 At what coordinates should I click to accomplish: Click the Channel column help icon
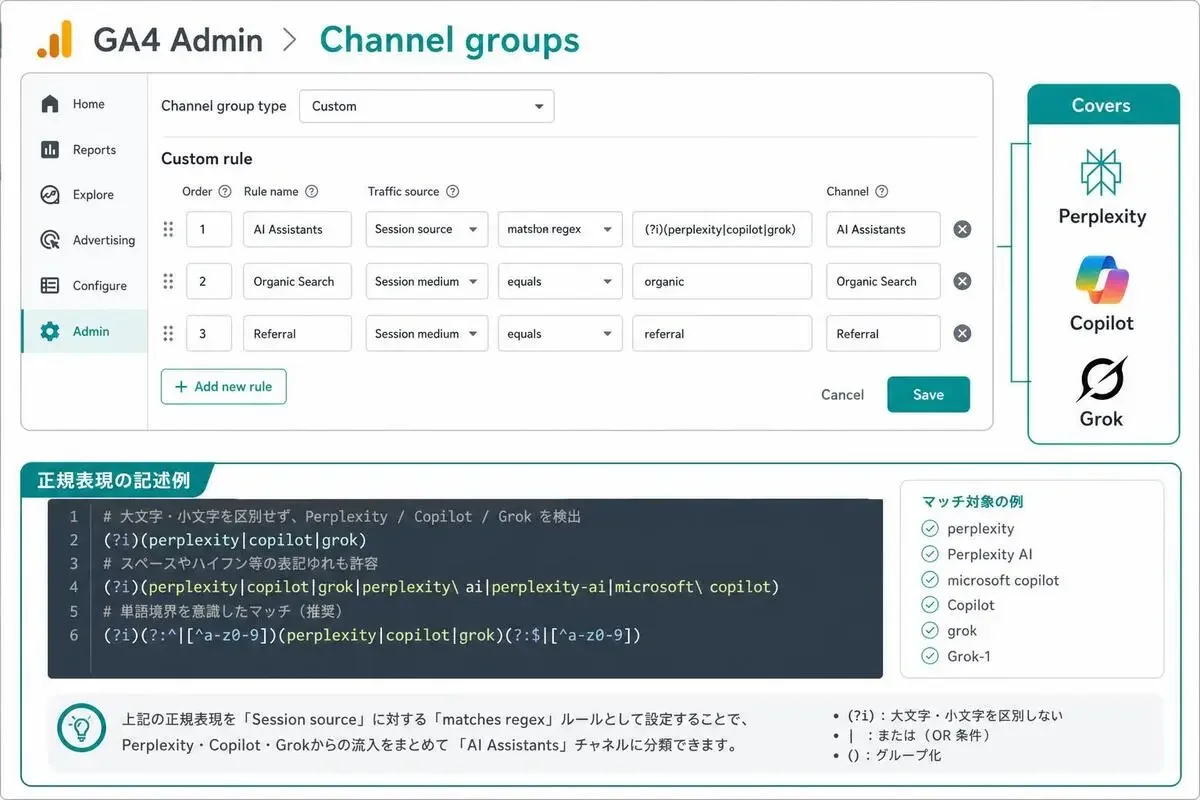(882, 192)
